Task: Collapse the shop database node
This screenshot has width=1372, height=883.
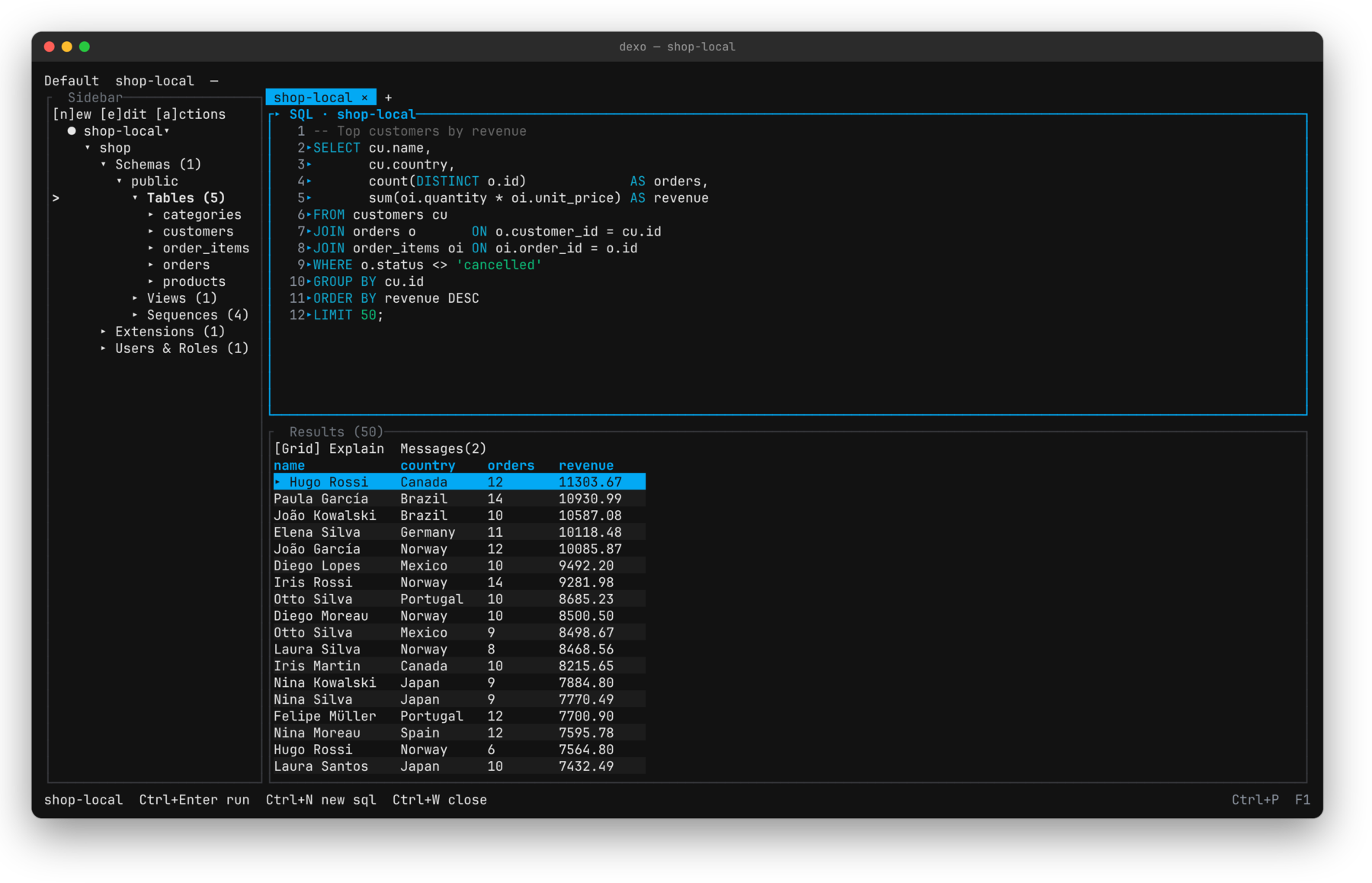Action: [88, 148]
